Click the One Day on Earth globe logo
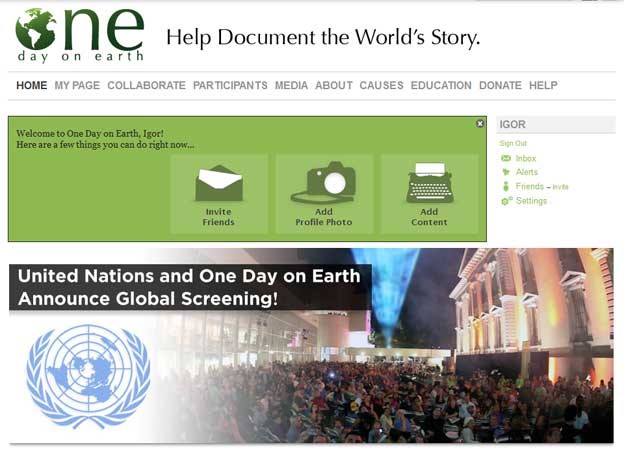The height and width of the screenshot is (449, 624). tap(79, 35)
